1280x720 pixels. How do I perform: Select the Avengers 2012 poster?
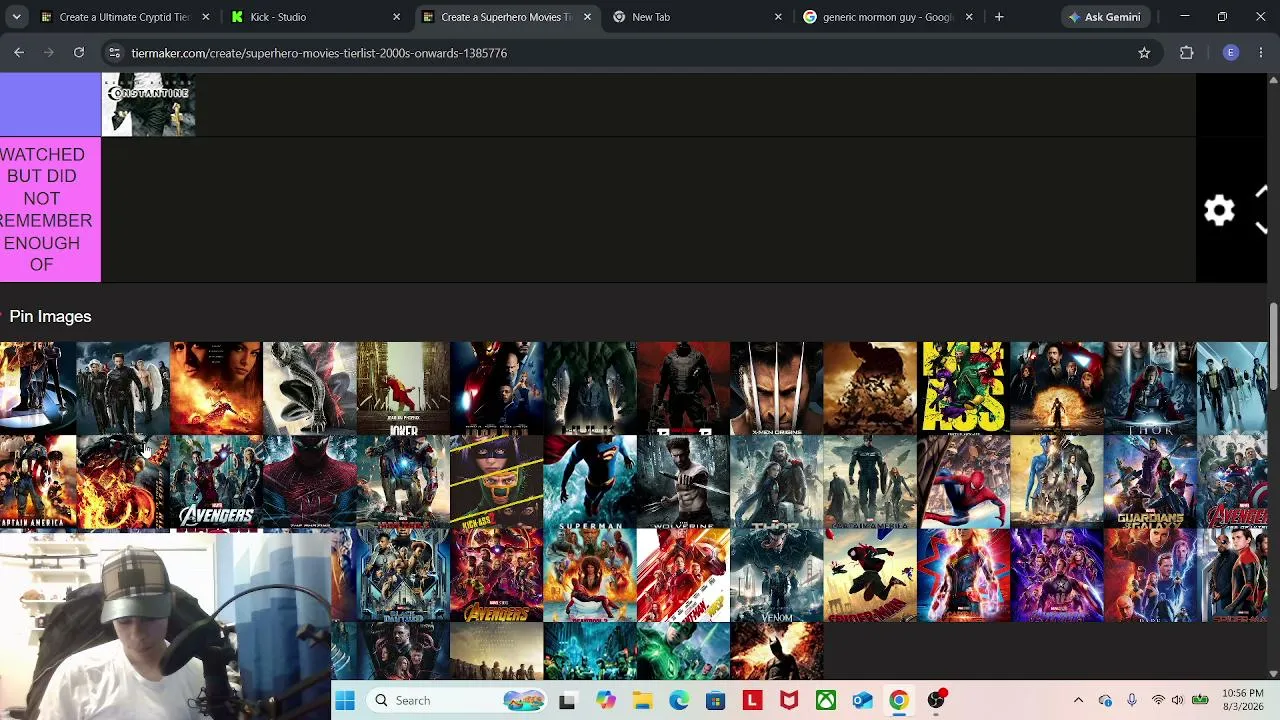tap(216, 482)
